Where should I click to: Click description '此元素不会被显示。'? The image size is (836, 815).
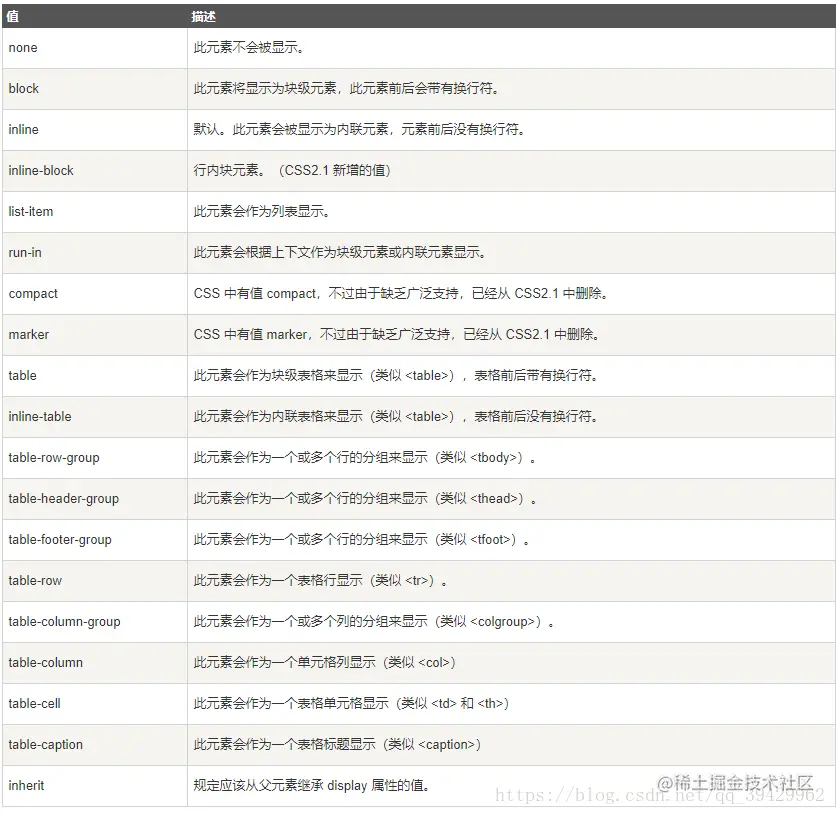[x=249, y=48]
